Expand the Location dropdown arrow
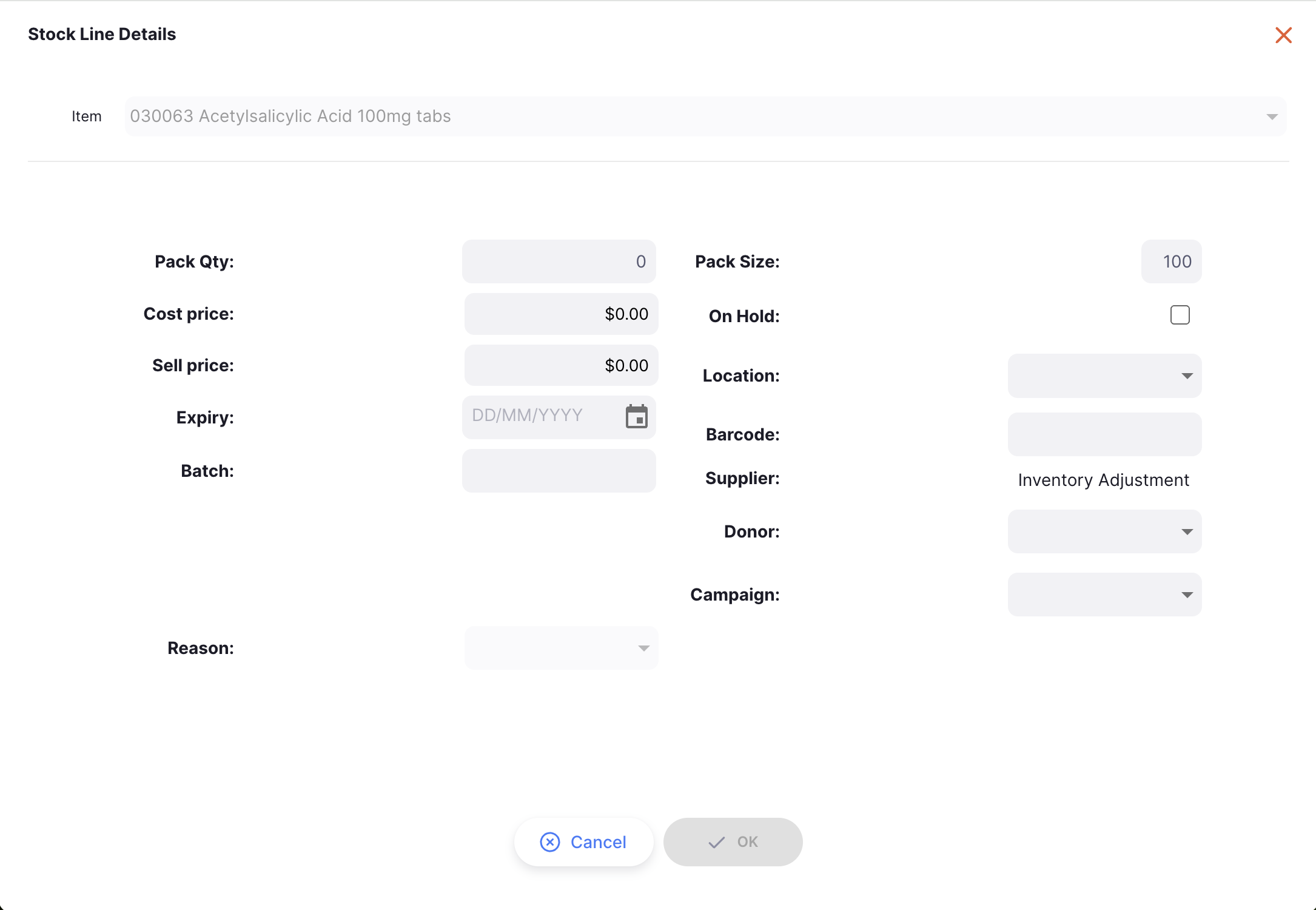Screen dimensions: 1316x910 pos(1187,376)
